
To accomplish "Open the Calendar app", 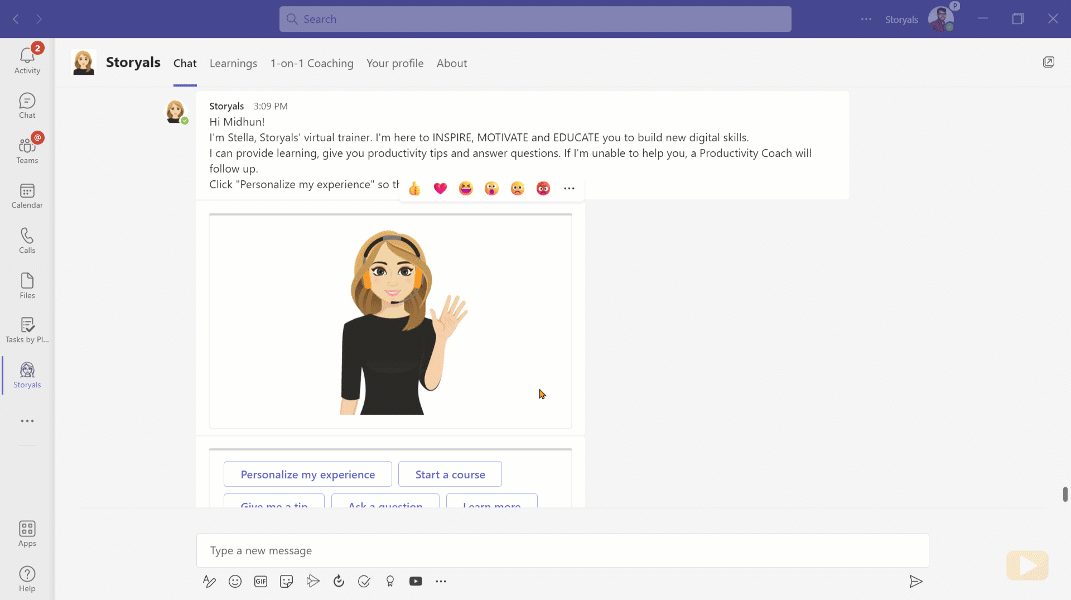I will click(x=27, y=195).
